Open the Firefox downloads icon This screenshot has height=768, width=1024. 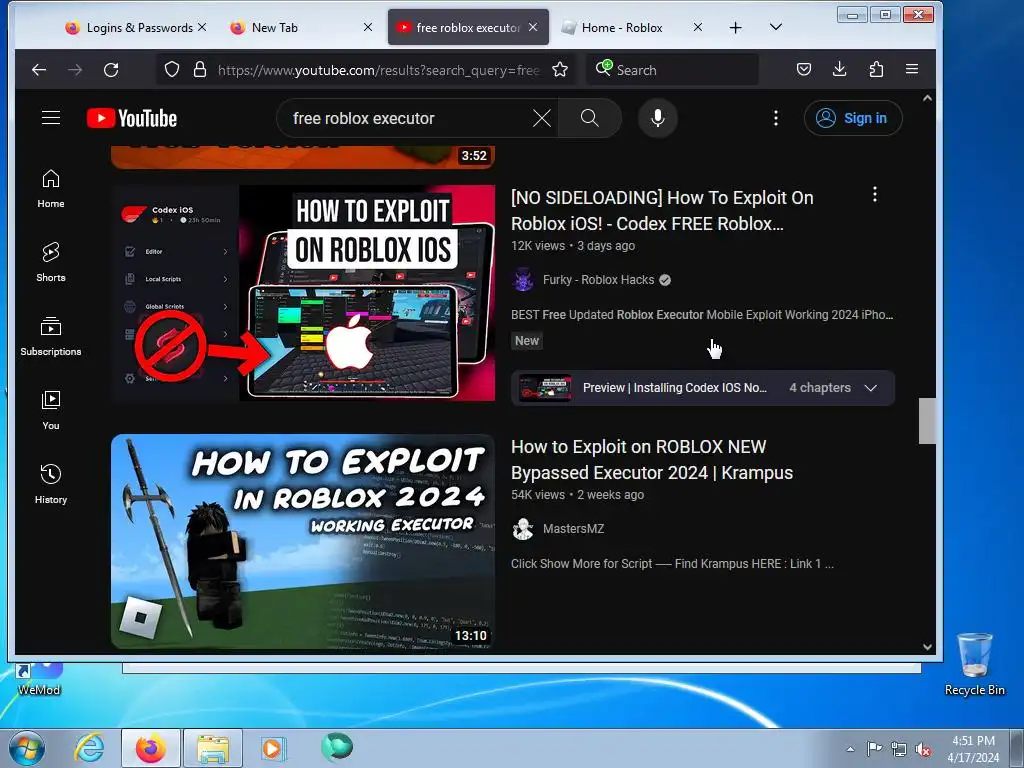click(840, 69)
